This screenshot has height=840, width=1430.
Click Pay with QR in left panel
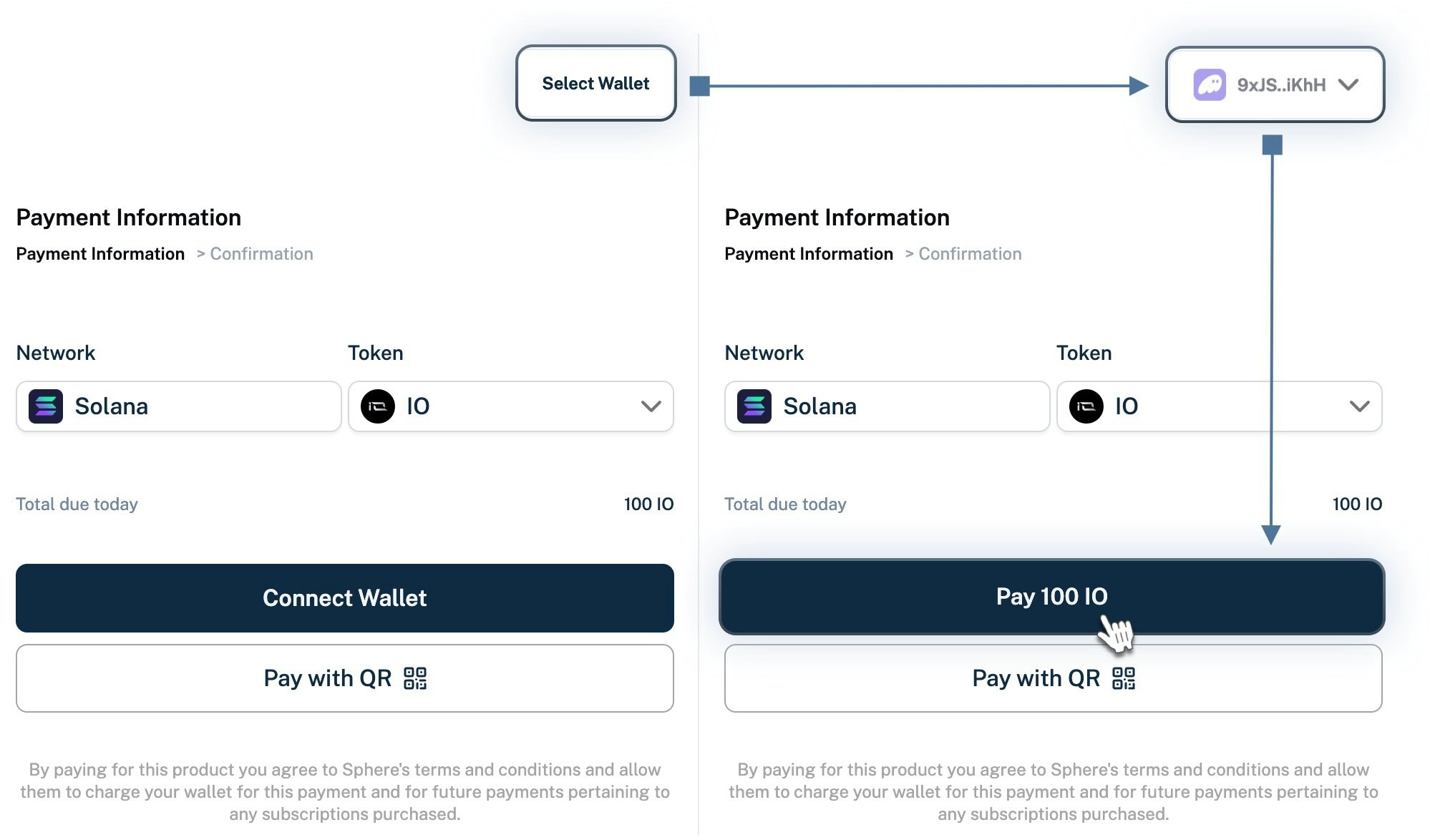(345, 678)
